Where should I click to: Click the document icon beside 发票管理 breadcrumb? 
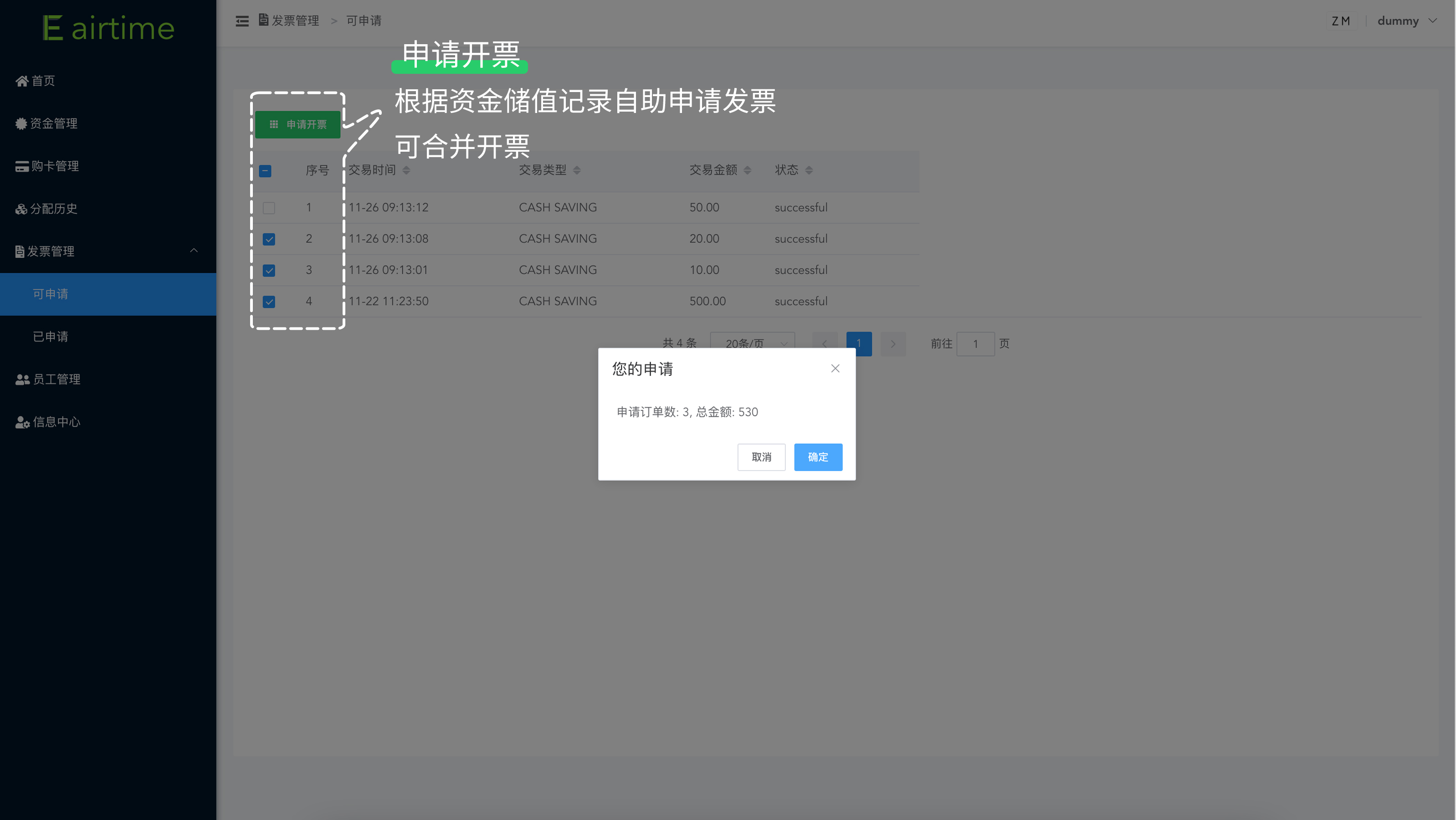(263, 20)
